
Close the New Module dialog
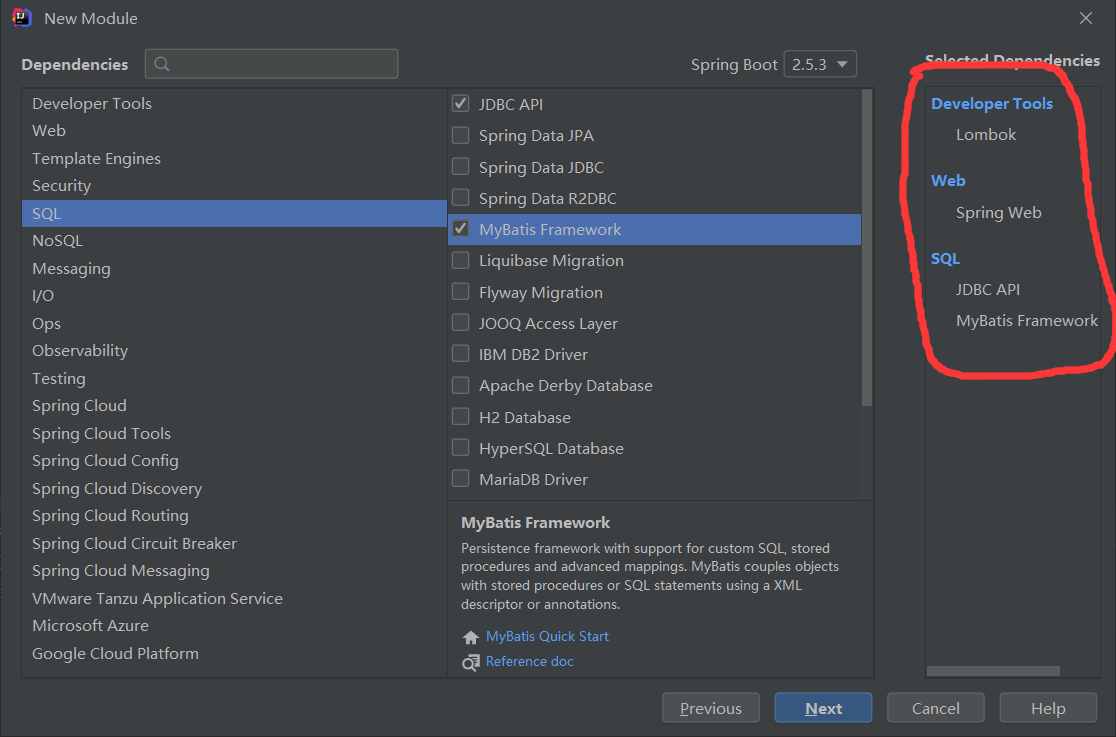(1085, 19)
